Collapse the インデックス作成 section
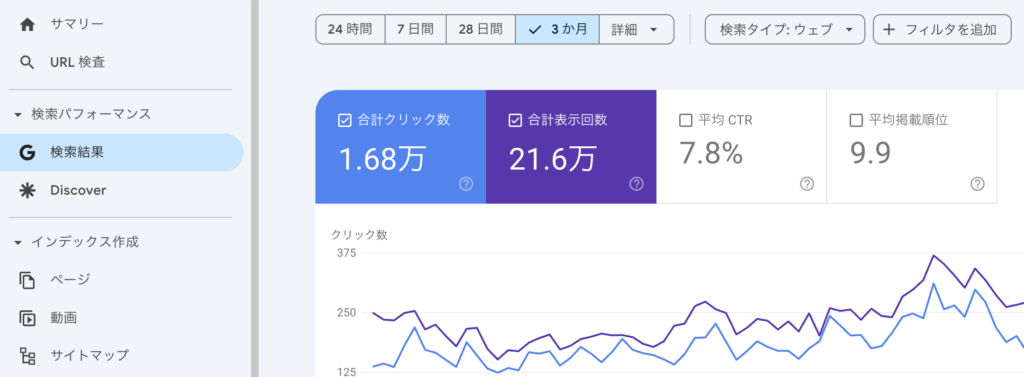Screen dimensions: 1024x377 (18, 243)
